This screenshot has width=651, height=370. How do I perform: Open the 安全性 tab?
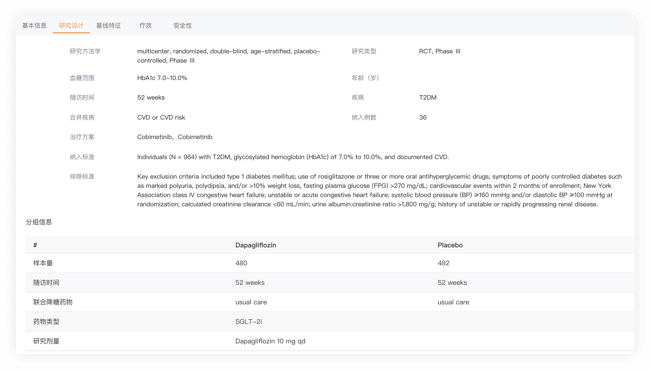[182, 26]
